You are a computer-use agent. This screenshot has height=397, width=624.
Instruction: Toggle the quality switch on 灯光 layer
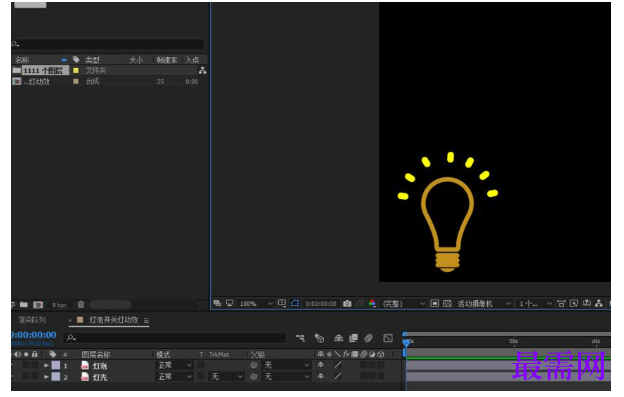[x=338, y=376]
